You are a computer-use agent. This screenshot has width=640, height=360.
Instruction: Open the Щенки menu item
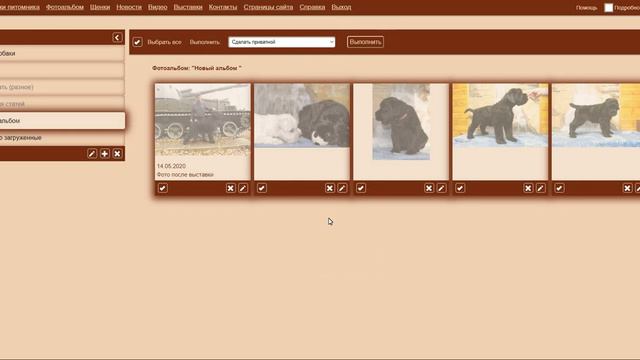coord(100,7)
